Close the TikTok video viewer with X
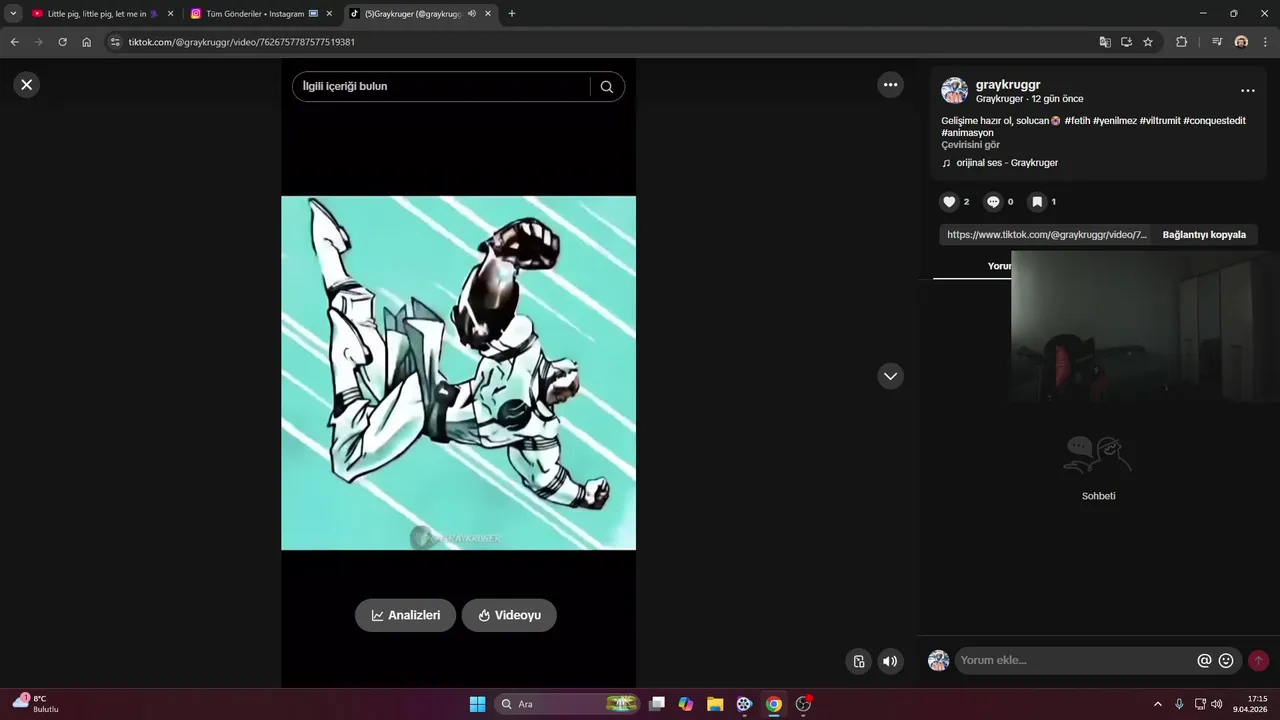 click(x=27, y=85)
